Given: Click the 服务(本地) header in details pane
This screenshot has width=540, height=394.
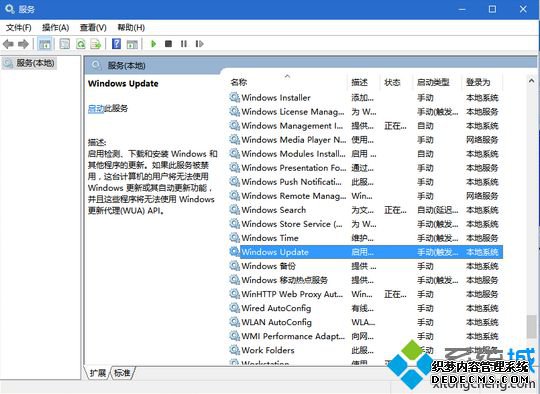Looking at the screenshot, I should click(x=126, y=65).
